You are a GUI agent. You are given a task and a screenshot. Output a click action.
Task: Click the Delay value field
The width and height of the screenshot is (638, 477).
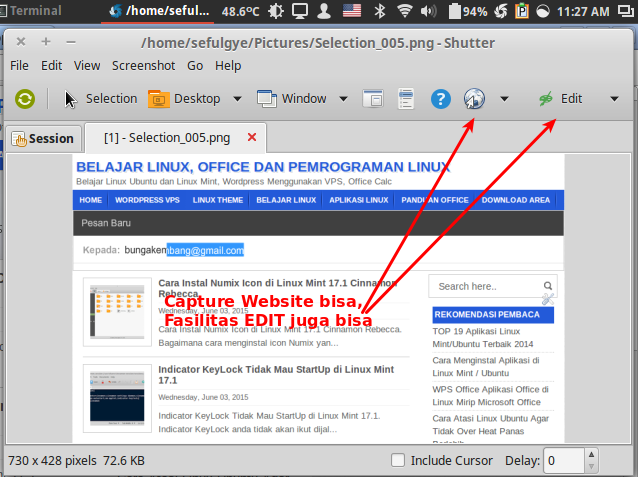[564, 461]
